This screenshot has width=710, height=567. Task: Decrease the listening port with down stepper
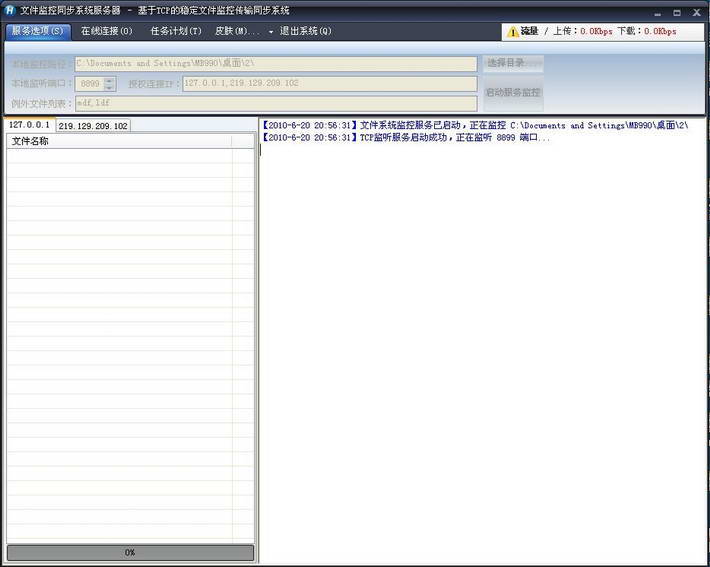coord(110,87)
